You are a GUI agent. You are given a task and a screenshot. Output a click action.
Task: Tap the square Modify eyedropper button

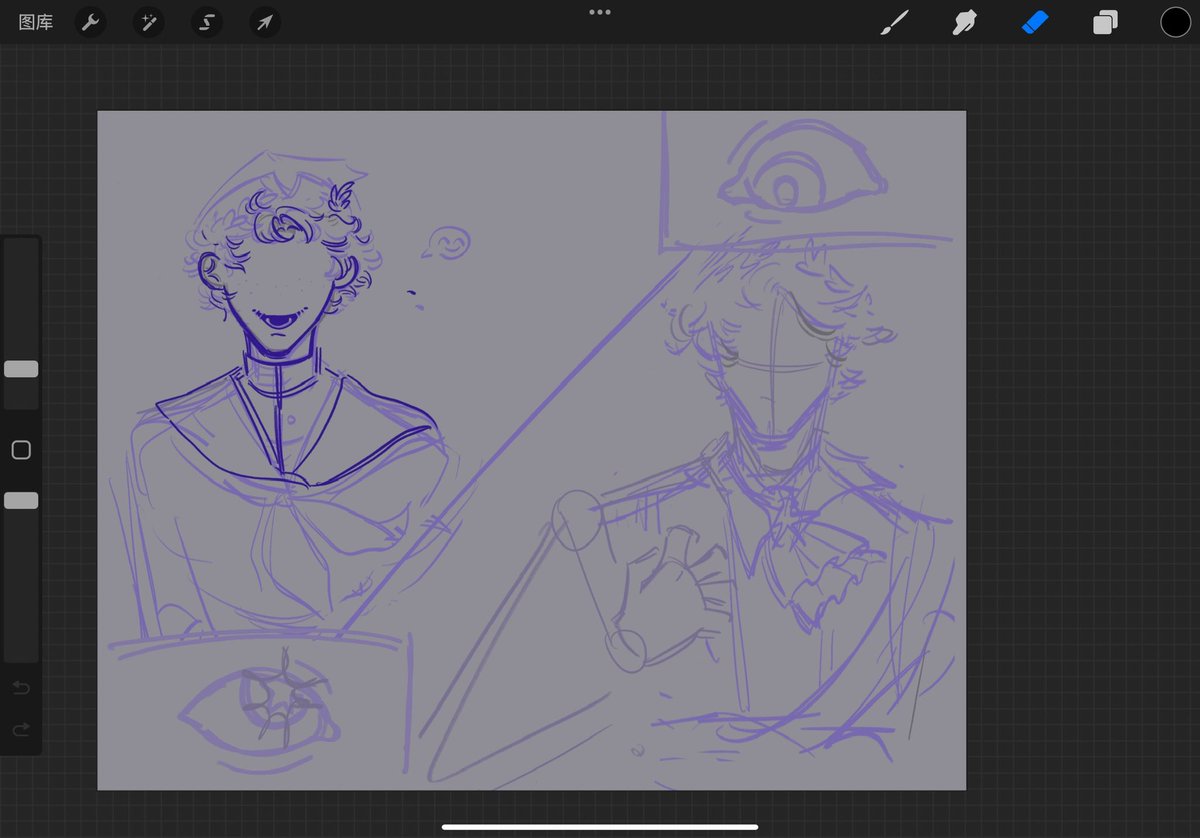(21, 450)
